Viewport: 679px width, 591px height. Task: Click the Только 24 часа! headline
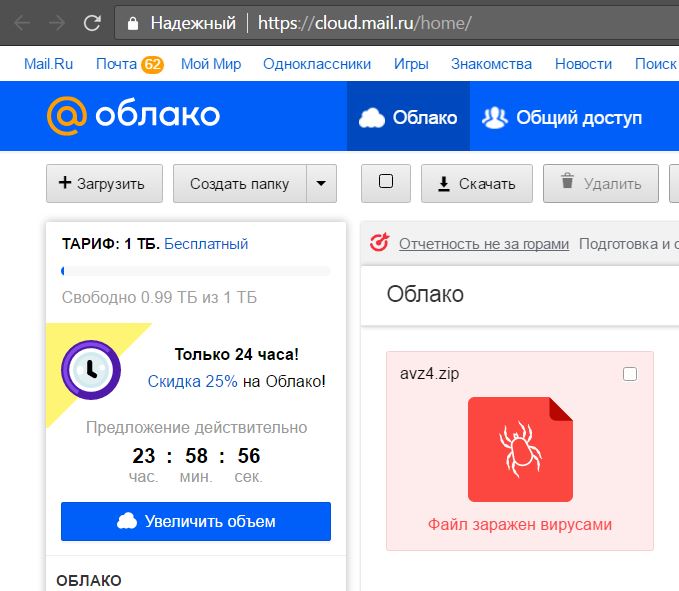tap(236, 354)
